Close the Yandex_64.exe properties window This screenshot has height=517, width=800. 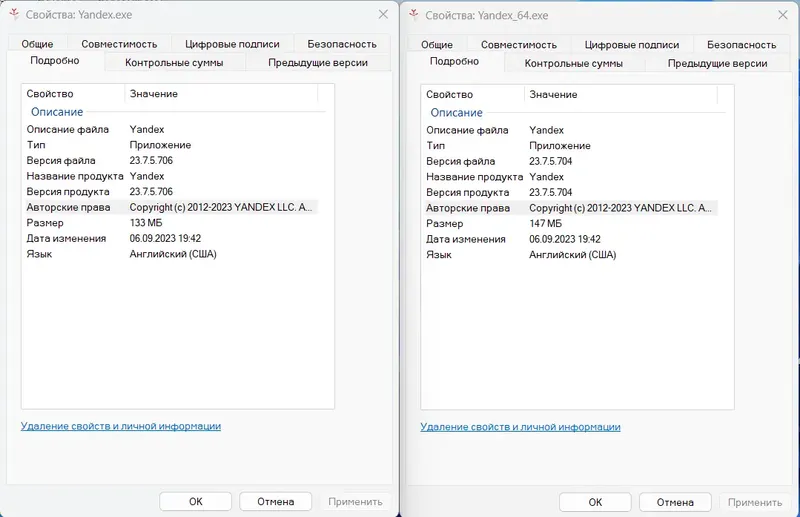click(783, 15)
